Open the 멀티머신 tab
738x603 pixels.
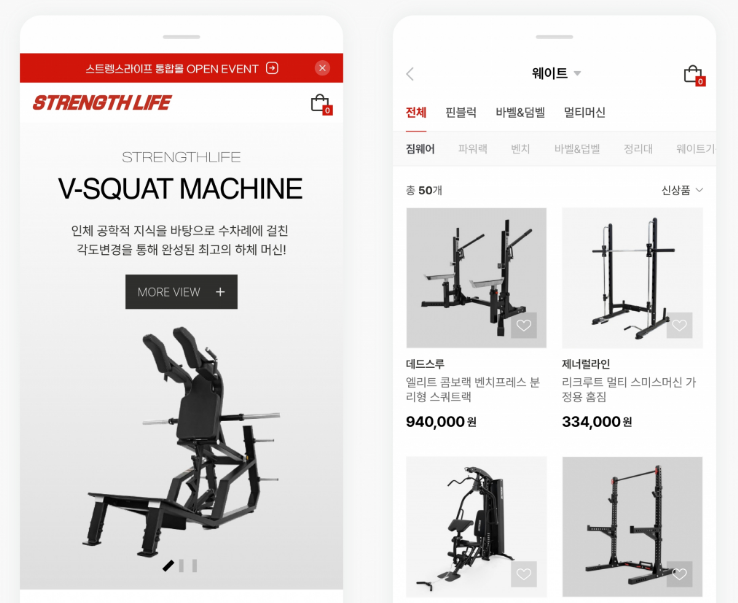[584, 113]
